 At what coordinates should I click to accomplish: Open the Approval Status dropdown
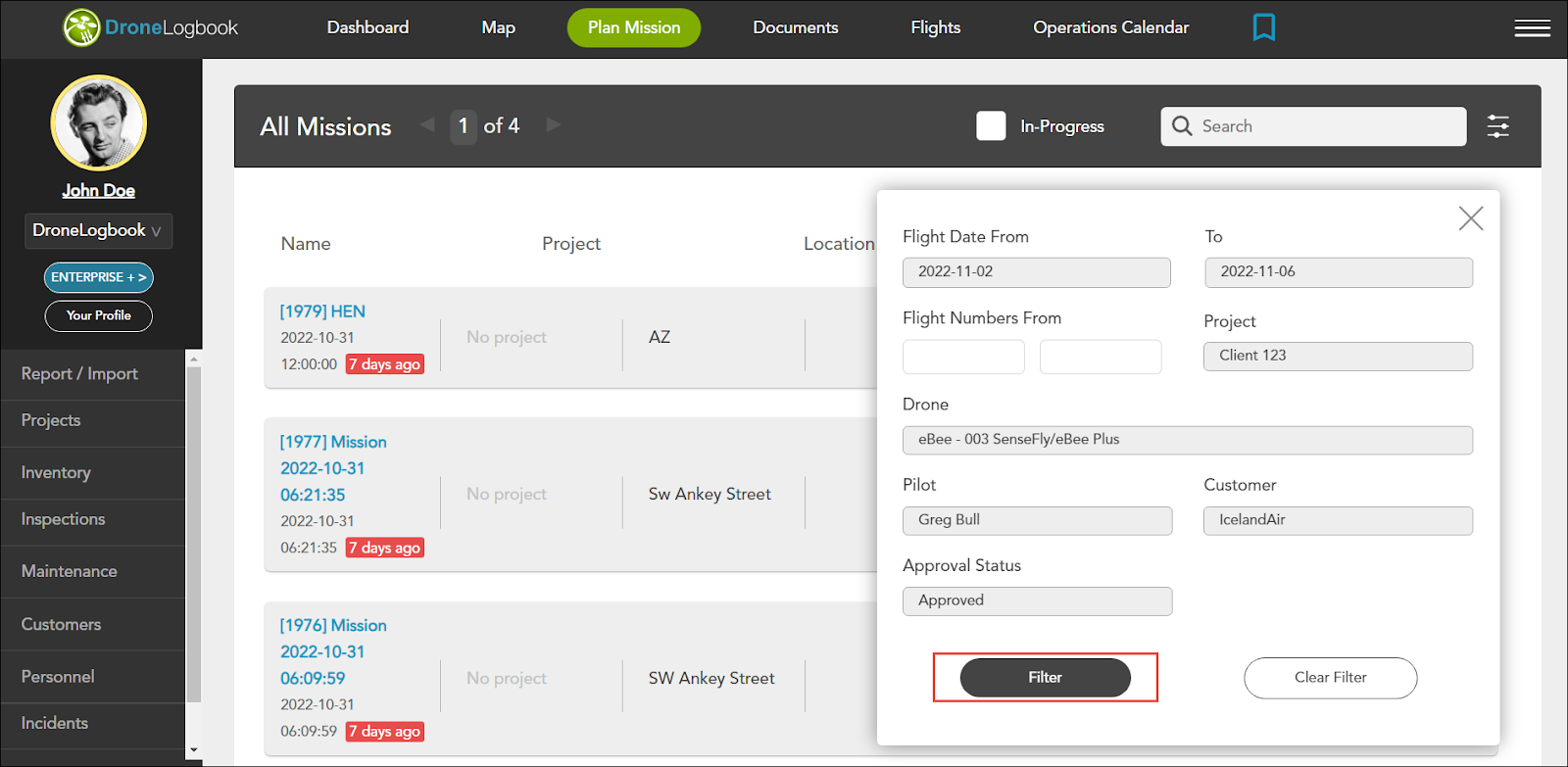(1037, 600)
